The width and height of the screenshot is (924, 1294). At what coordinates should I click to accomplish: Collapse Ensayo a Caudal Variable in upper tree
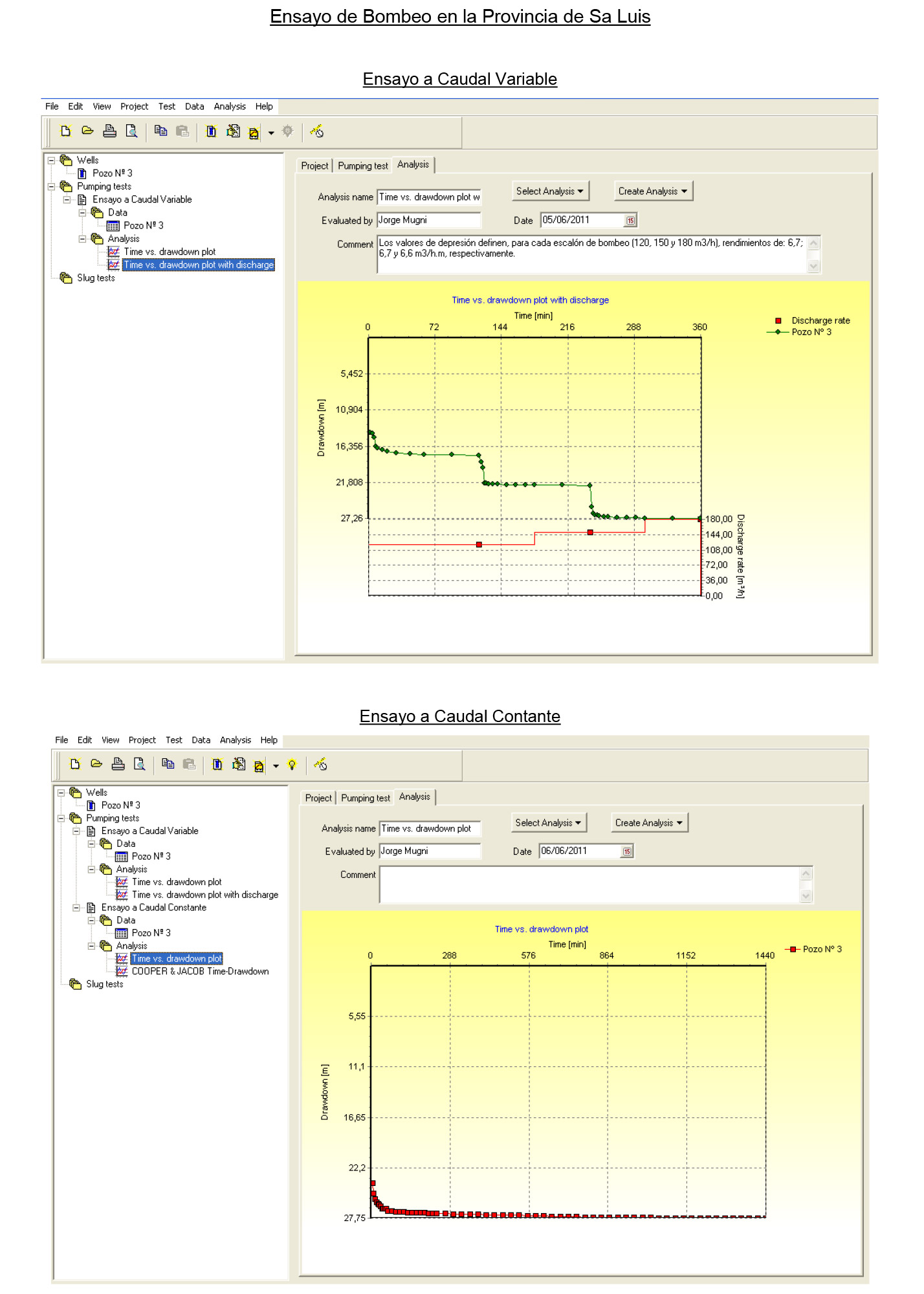point(67,199)
